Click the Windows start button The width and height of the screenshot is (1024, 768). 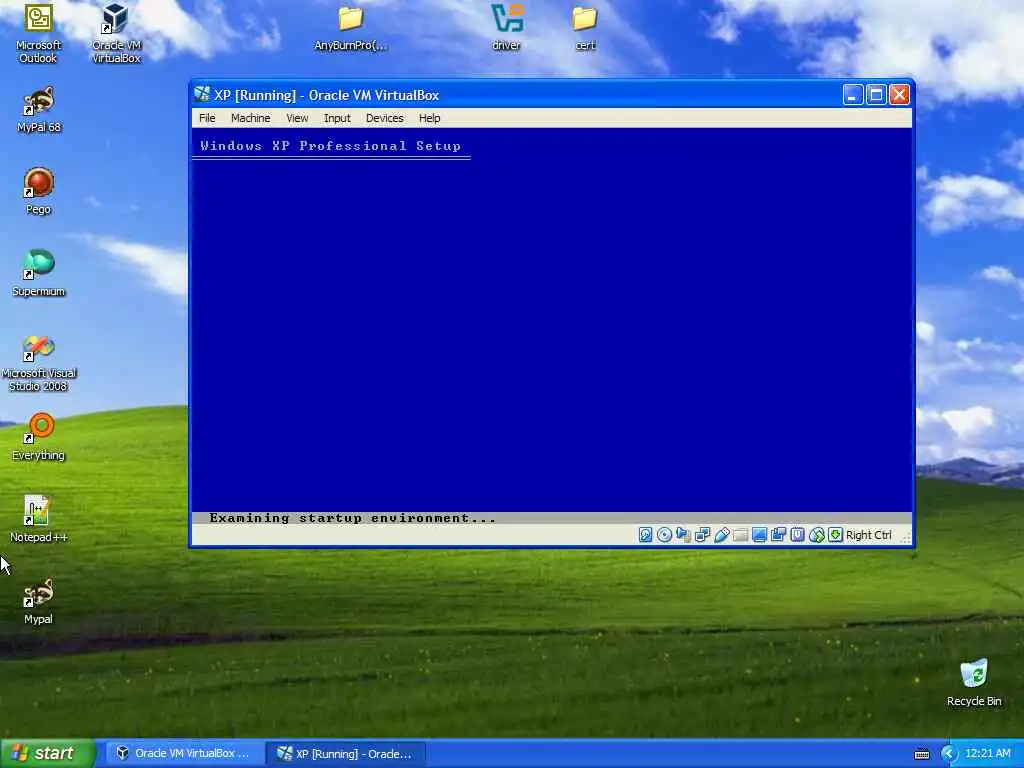pyautogui.click(x=47, y=753)
